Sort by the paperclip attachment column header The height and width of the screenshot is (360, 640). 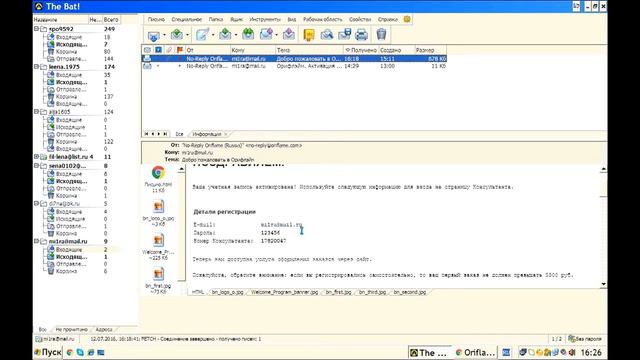[169, 50]
